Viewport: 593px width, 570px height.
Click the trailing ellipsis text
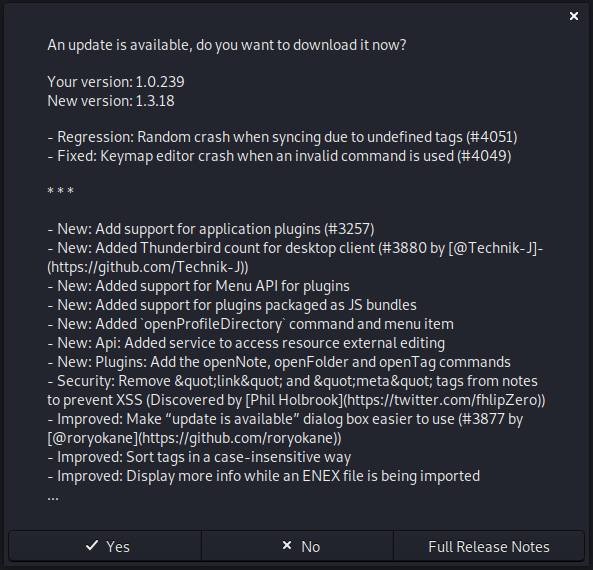coord(53,499)
